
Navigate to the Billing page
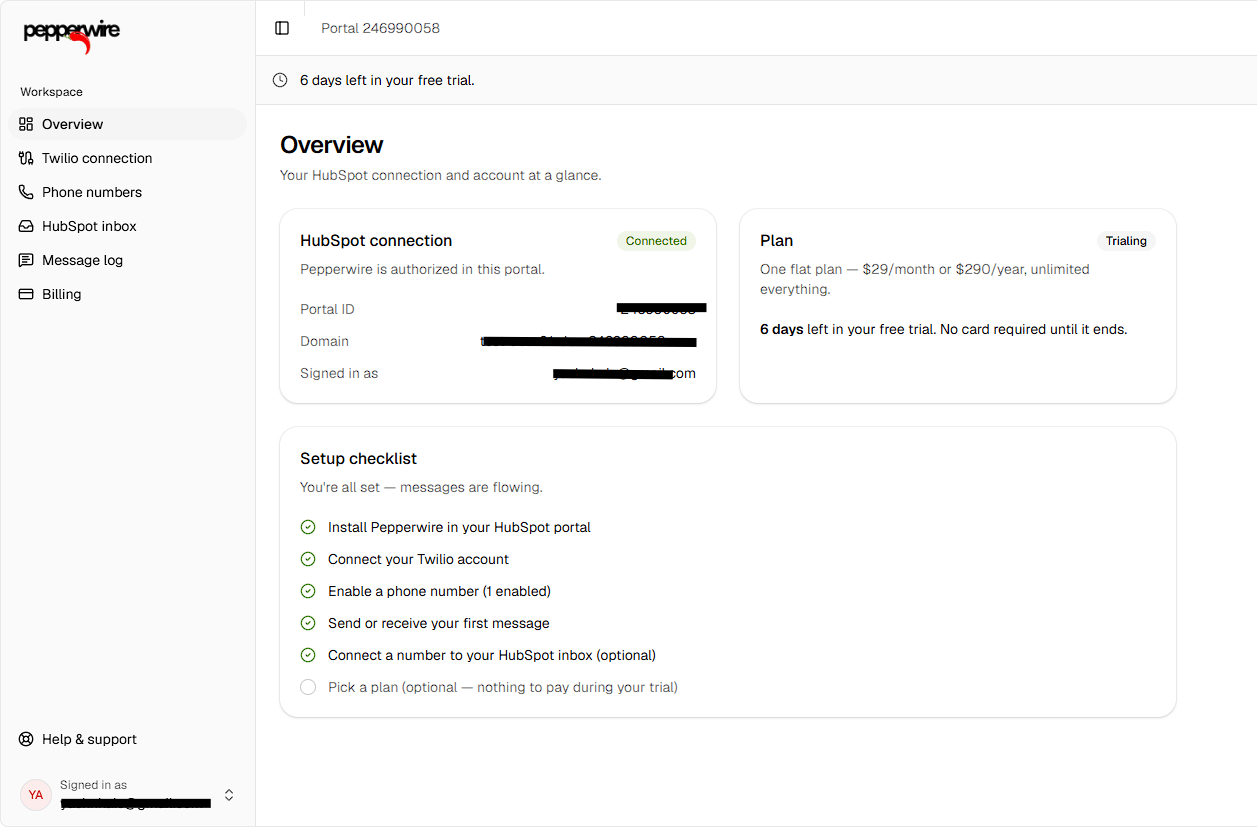click(x=127, y=294)
